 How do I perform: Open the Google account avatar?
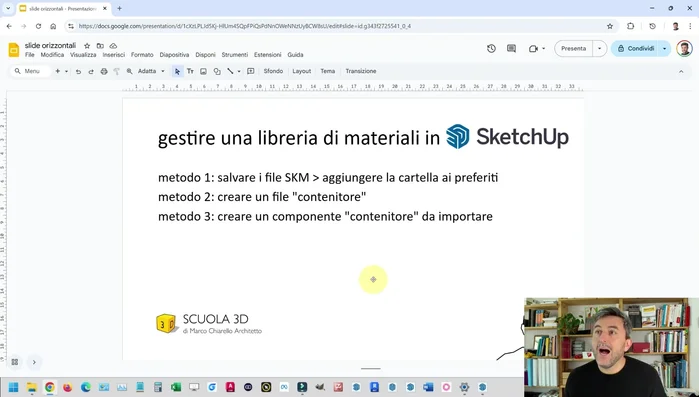pyautogui.click(x=684, y=49)
